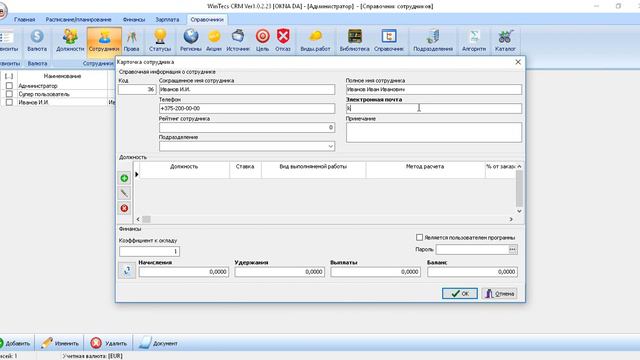Viewport: 640px width, 360px height.
Task: Focus the Электронная почта field
Action: 433,108
